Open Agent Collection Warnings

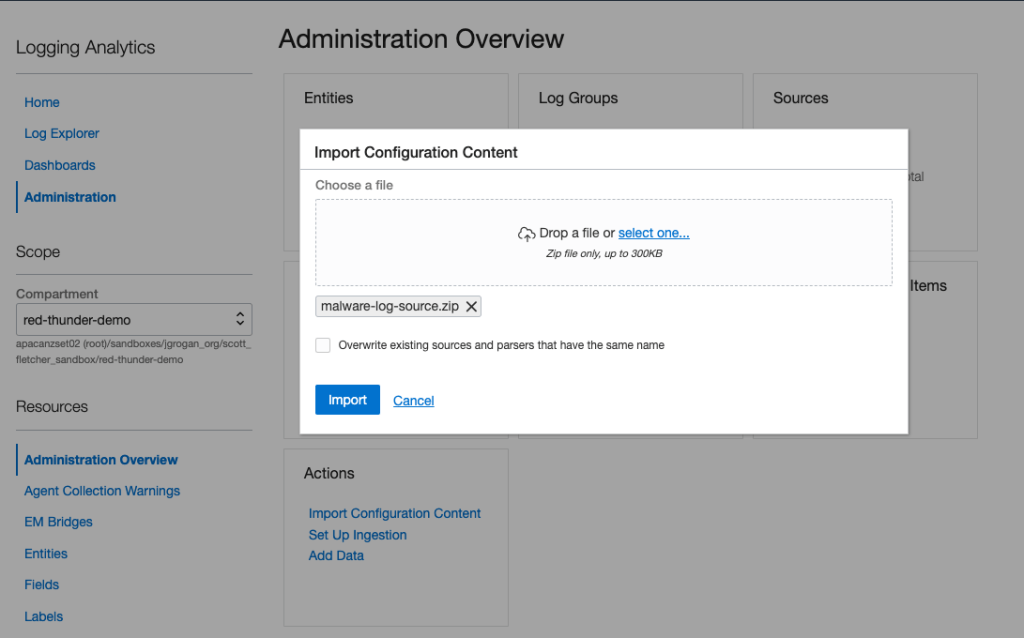pyautogui.click(x=102, y=491)
